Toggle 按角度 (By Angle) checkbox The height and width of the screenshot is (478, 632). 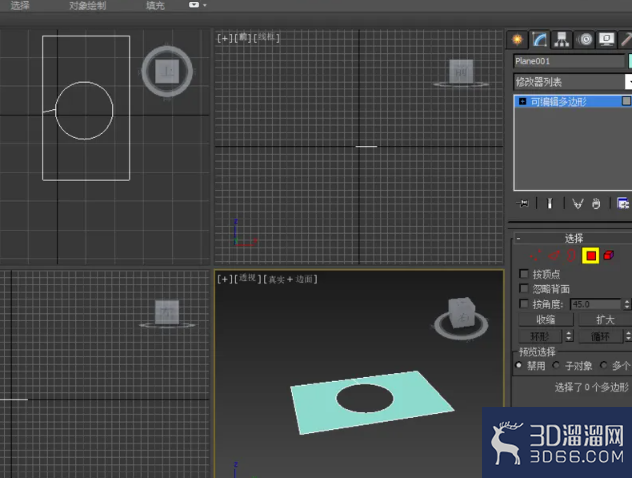point(524,303)
